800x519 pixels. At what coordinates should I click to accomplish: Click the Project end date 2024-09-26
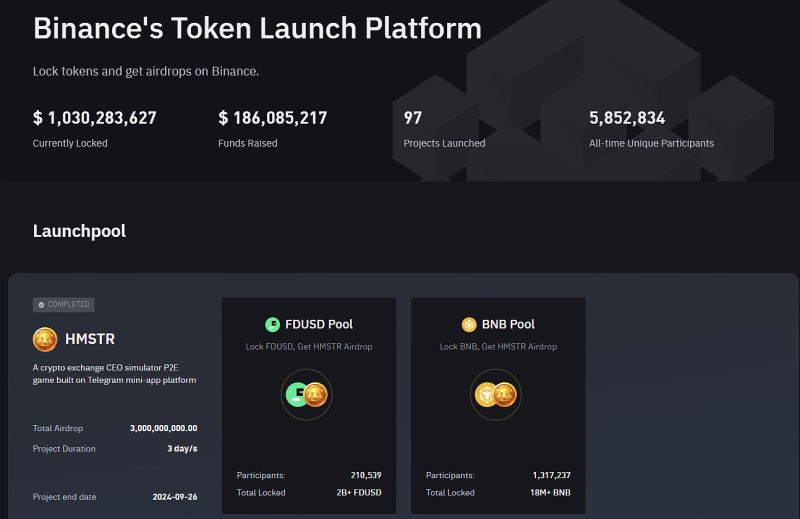[174, 497]
